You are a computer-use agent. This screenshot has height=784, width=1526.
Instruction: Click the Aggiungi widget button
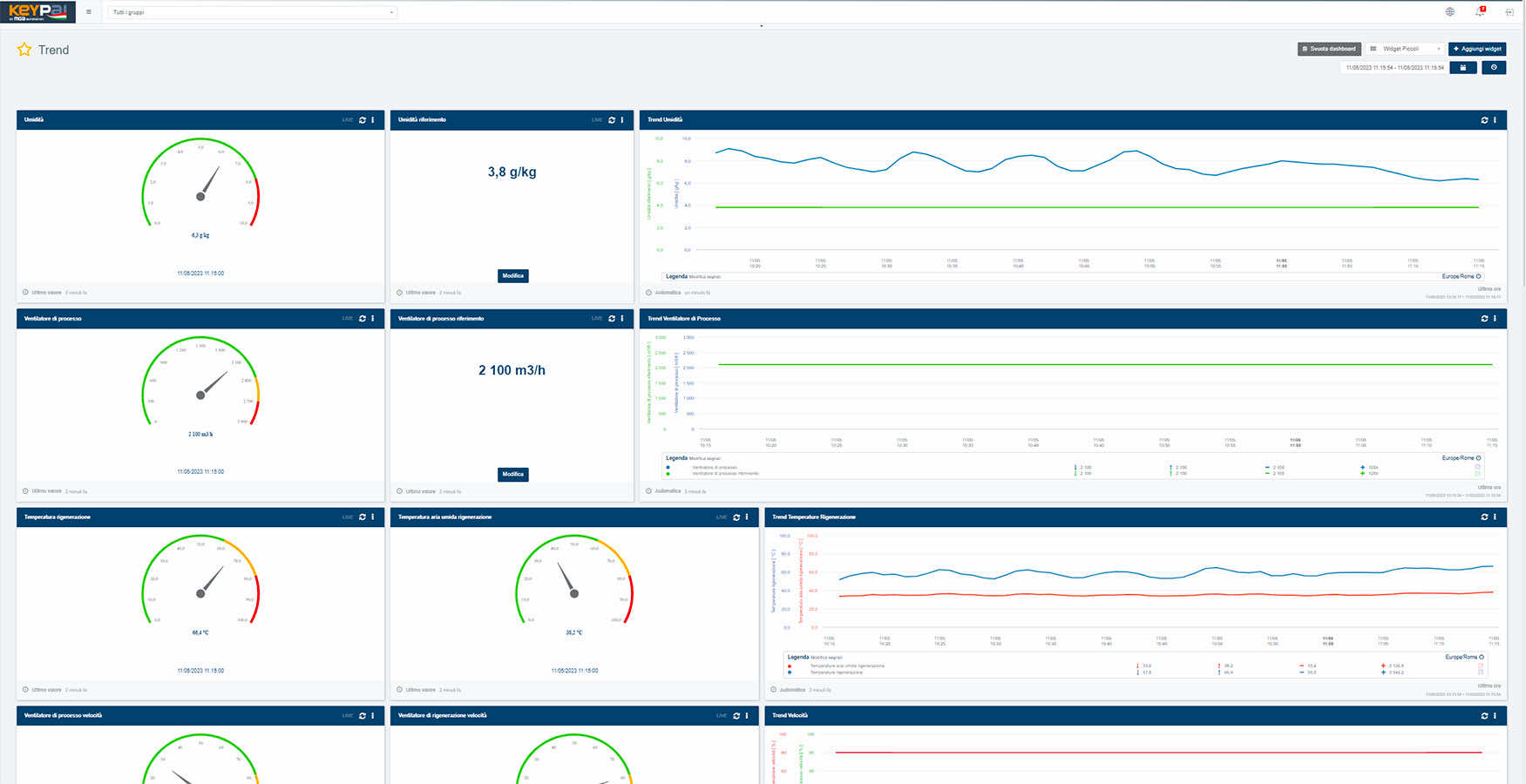coord(1477,49)
